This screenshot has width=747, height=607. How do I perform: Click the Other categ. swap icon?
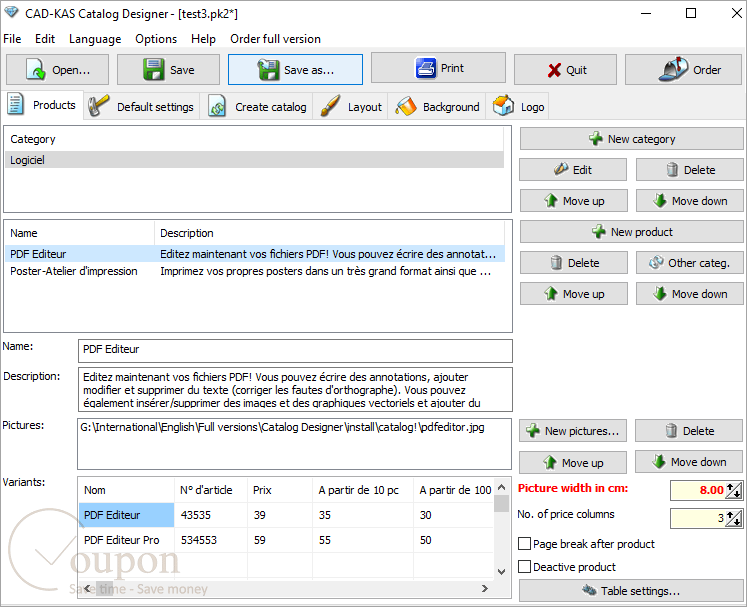click(656, 262)
